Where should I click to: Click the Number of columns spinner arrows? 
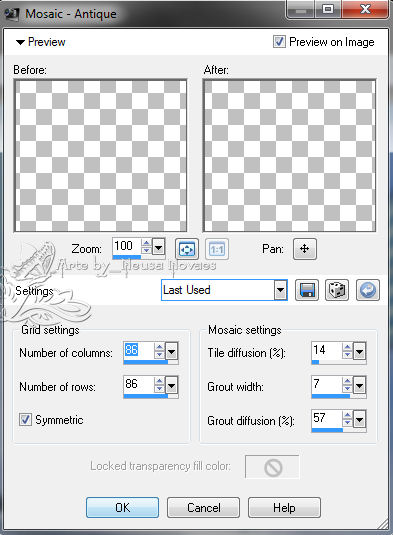point(159,351)
